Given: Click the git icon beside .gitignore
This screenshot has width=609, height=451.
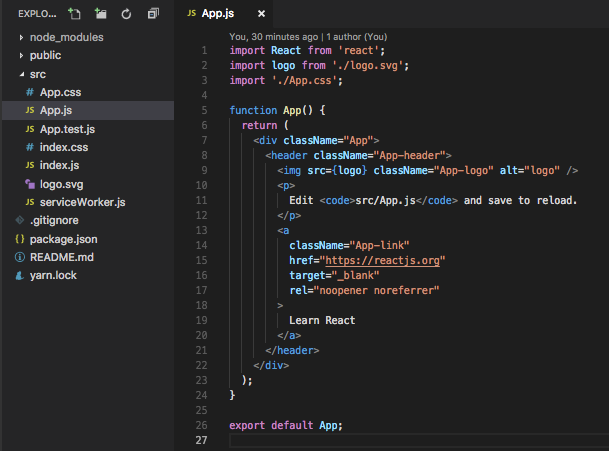Looking at the screenshot, I should tap(20, 220).
